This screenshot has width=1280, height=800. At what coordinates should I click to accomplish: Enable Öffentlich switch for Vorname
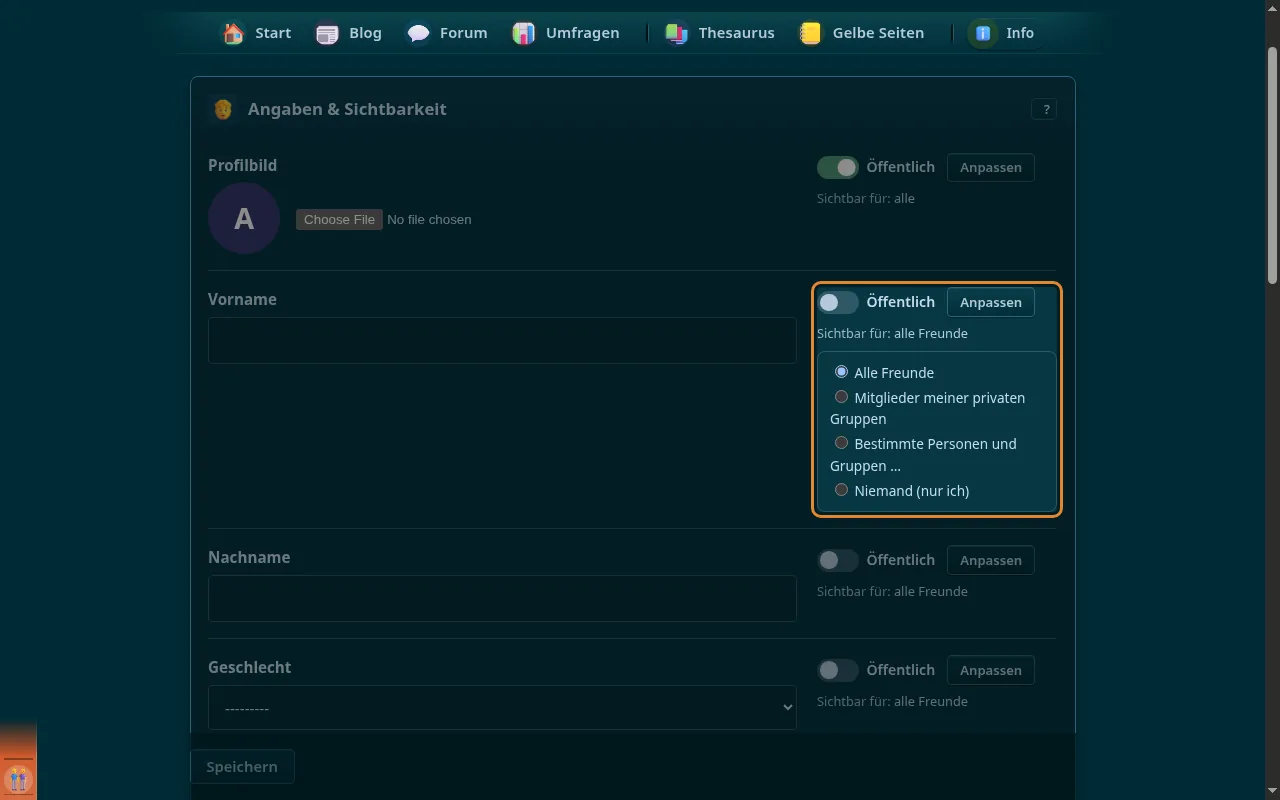tap(838, 302)
